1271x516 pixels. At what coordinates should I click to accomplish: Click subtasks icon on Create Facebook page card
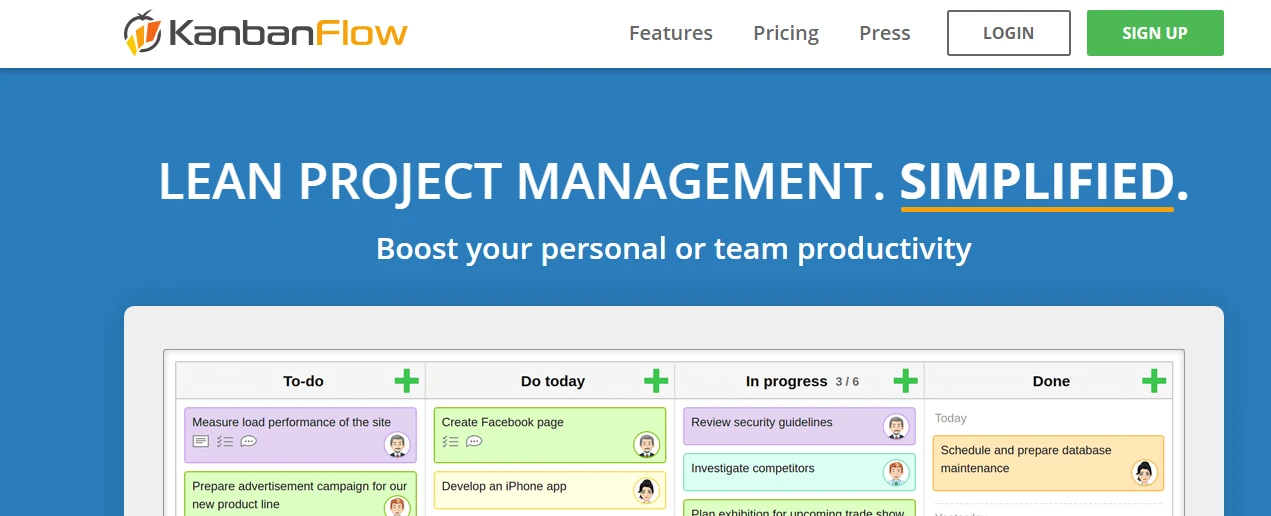pos(450,441)
